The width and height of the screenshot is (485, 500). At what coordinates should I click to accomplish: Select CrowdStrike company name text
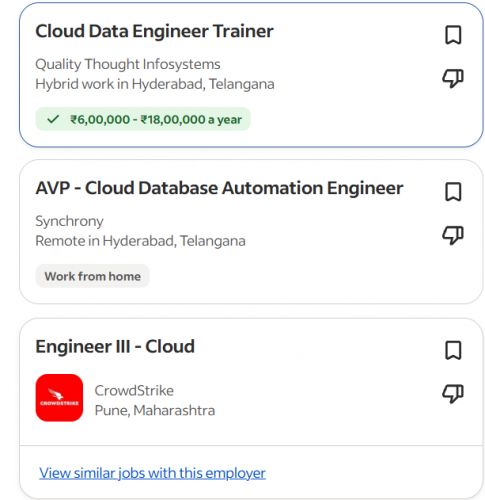click(134, 390)
